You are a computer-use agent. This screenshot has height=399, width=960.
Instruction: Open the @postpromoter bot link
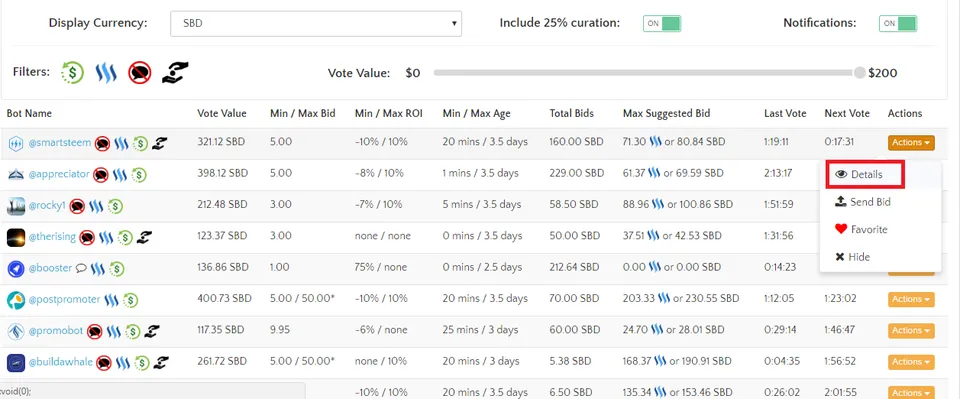click(x=64, y=300)
